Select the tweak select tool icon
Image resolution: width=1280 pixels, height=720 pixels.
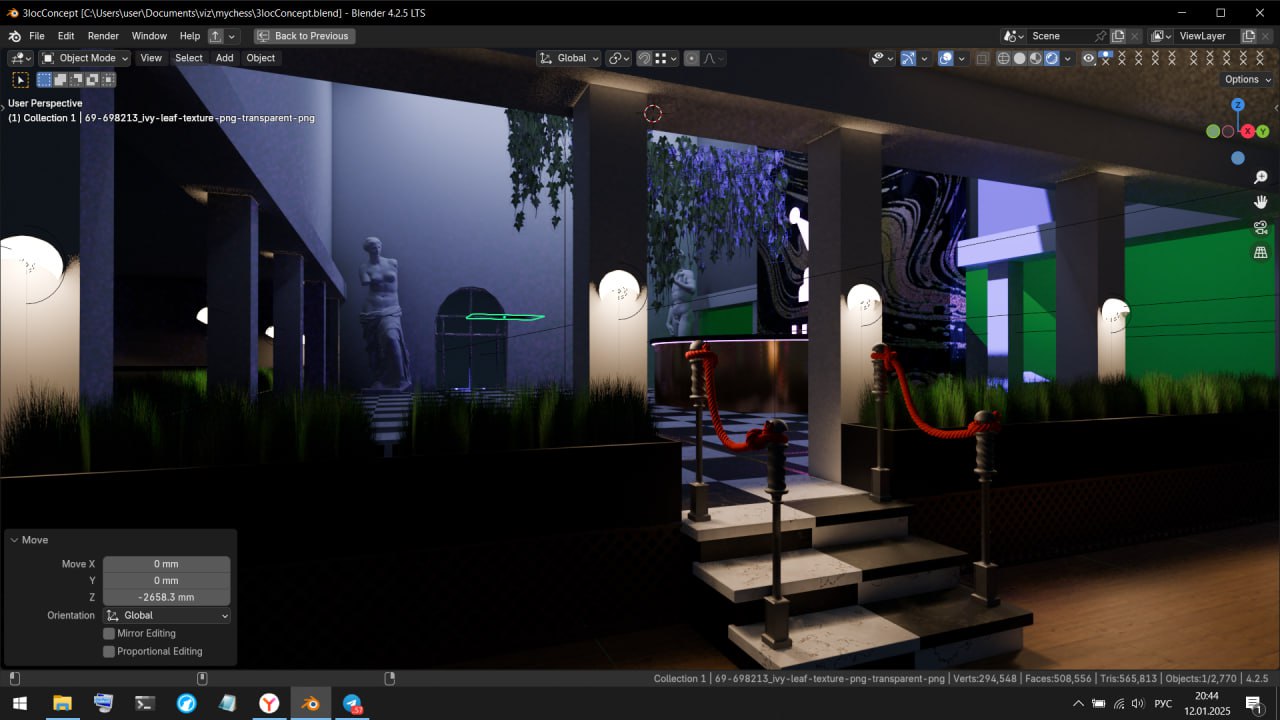[x=20, y=80]
